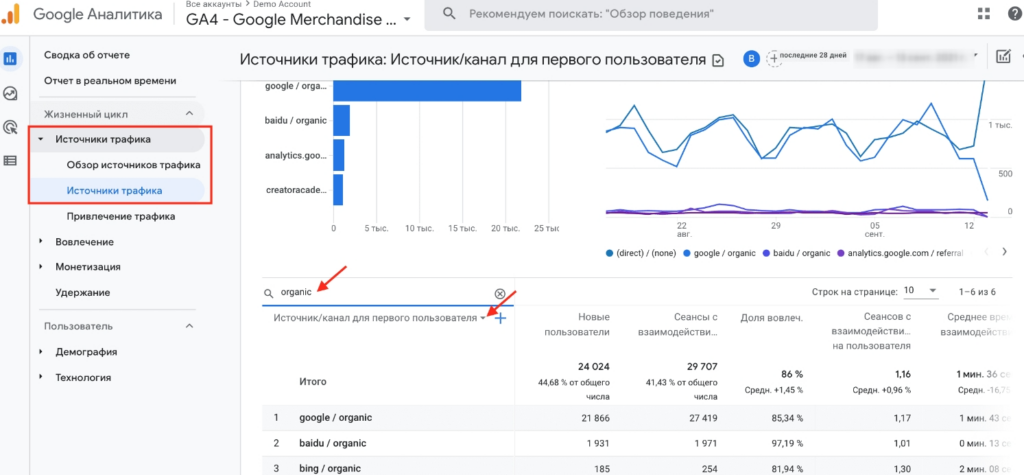Collapse the Жизненный цикл section
The height and width of the screenshot is (475, 1024).
point(189,114)
